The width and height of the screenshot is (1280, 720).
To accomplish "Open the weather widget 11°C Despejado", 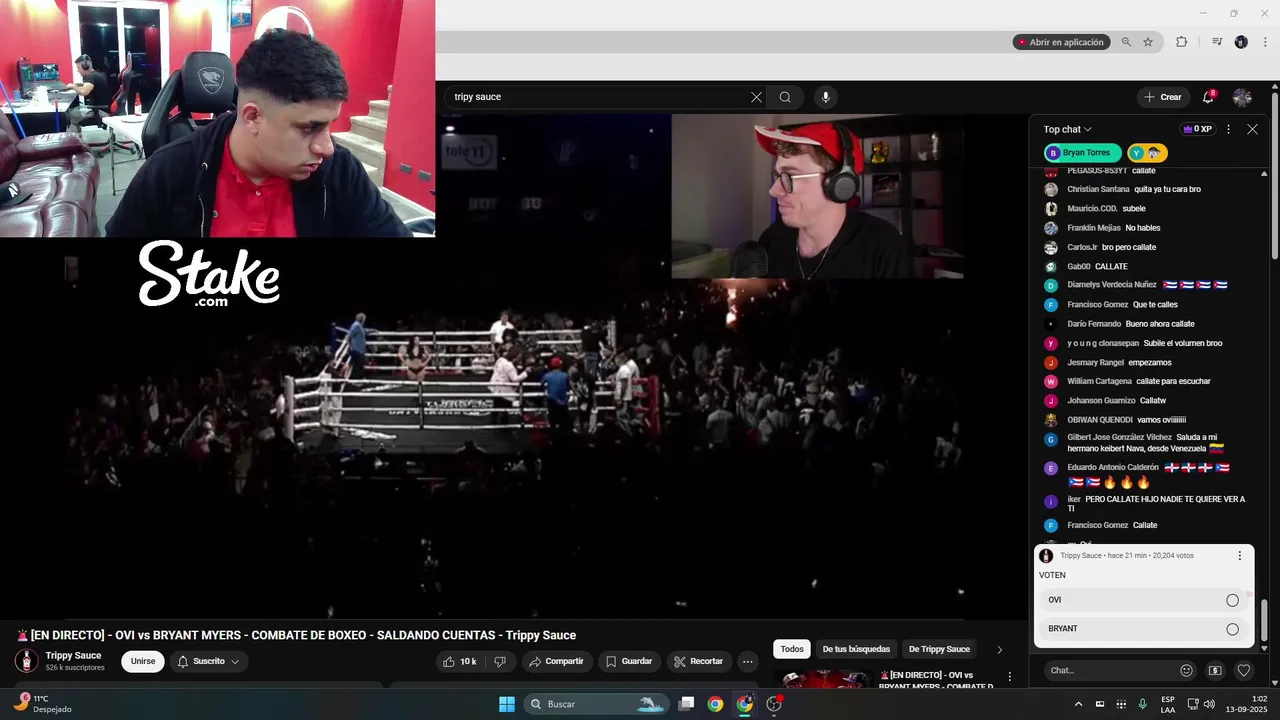I will [x=42, y=704].
